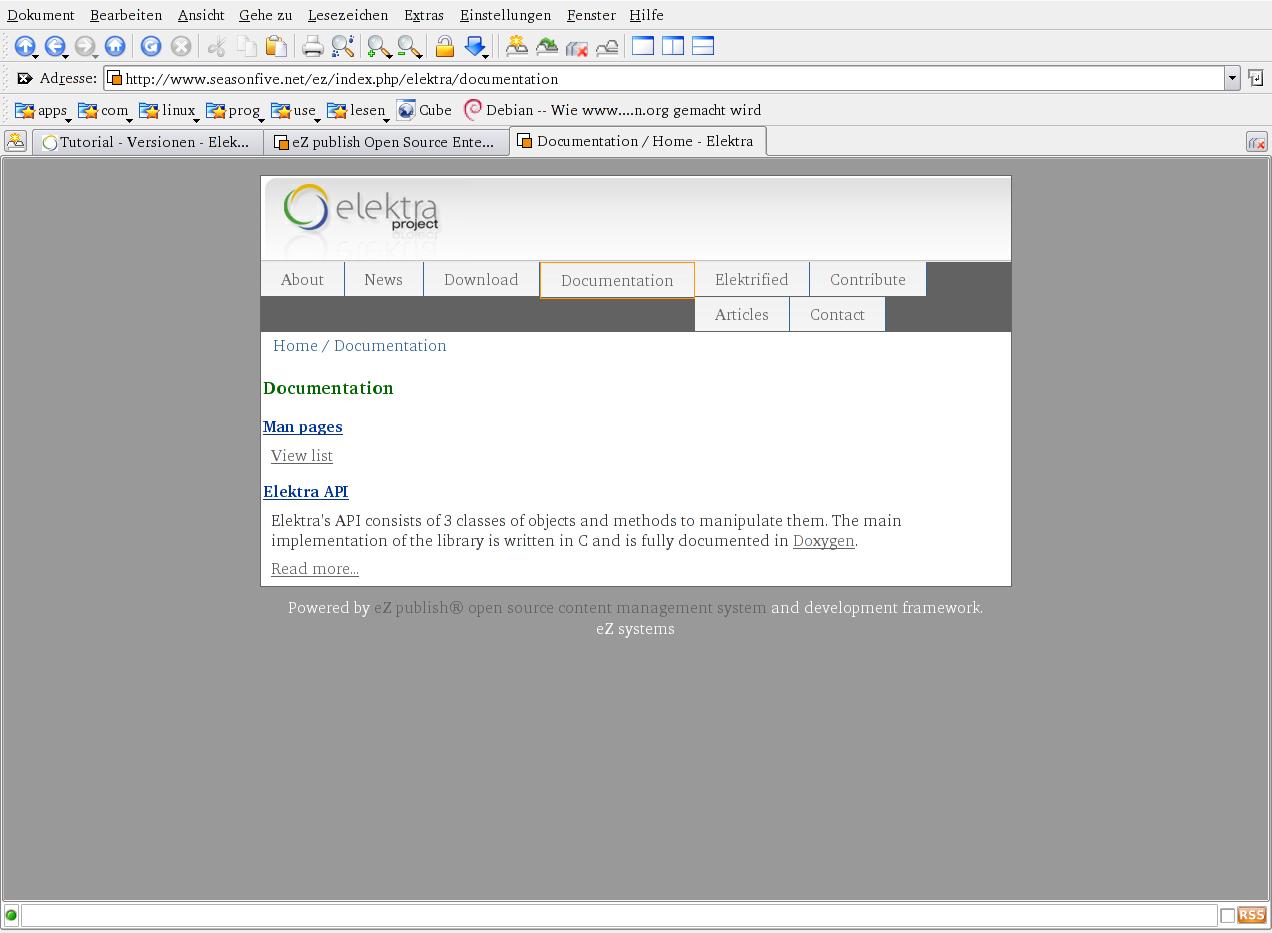
Task: Open the Dokument menu
Action: pyautogui.click(x=41, y=15)
